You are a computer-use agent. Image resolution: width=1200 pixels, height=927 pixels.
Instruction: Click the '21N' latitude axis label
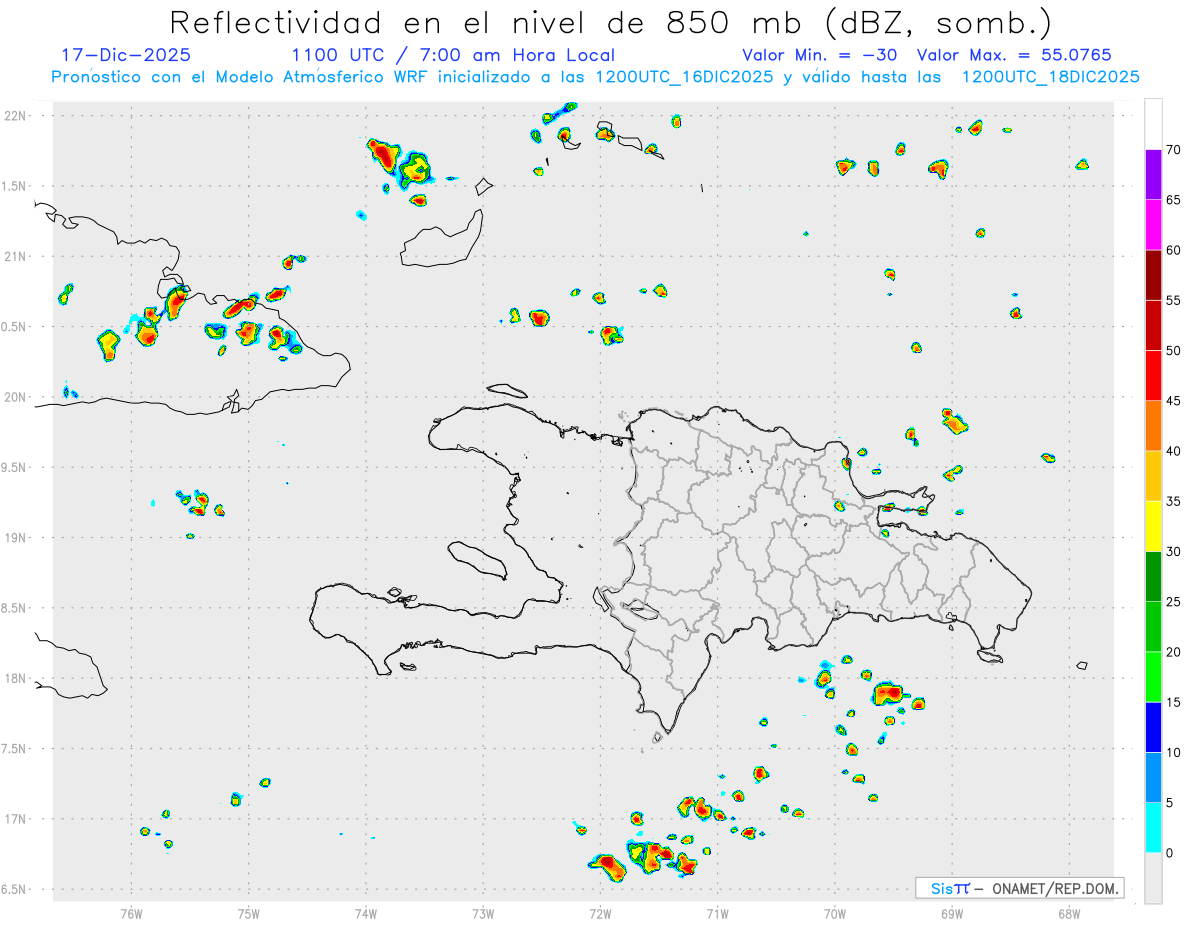(17, 256)
